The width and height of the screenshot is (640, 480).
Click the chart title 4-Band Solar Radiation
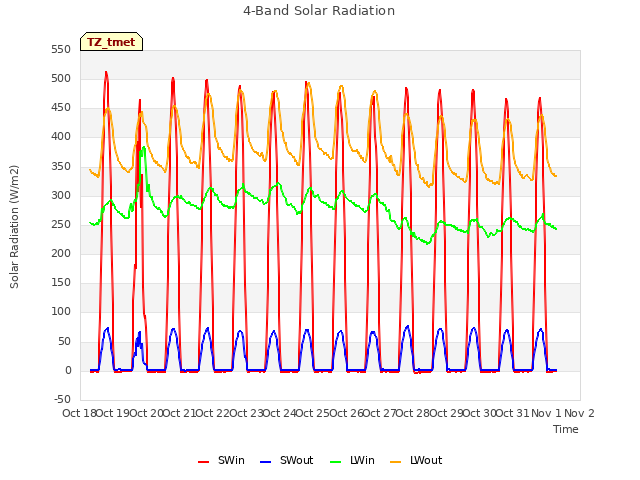coord(319,11)
